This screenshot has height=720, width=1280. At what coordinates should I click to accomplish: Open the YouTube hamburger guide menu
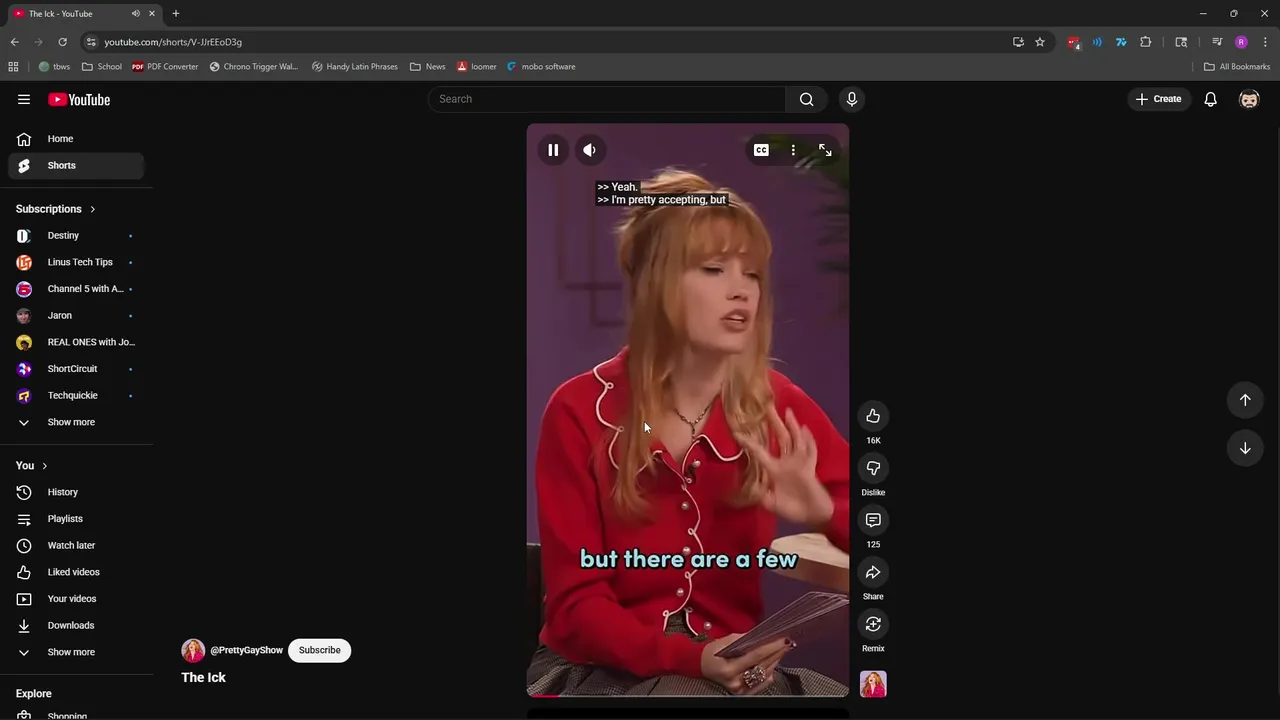coord(24,99)
